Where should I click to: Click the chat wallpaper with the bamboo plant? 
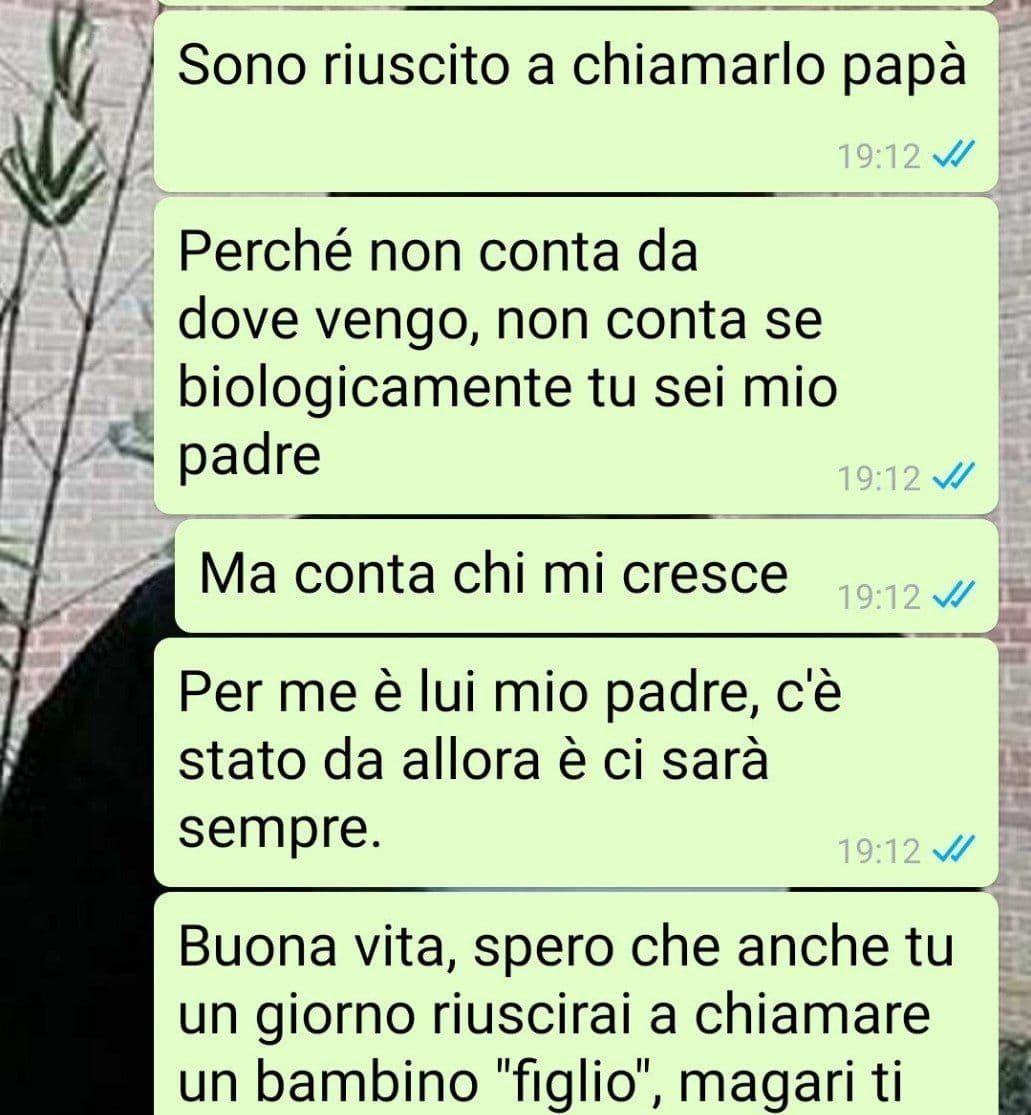click(x=75, y=284)
